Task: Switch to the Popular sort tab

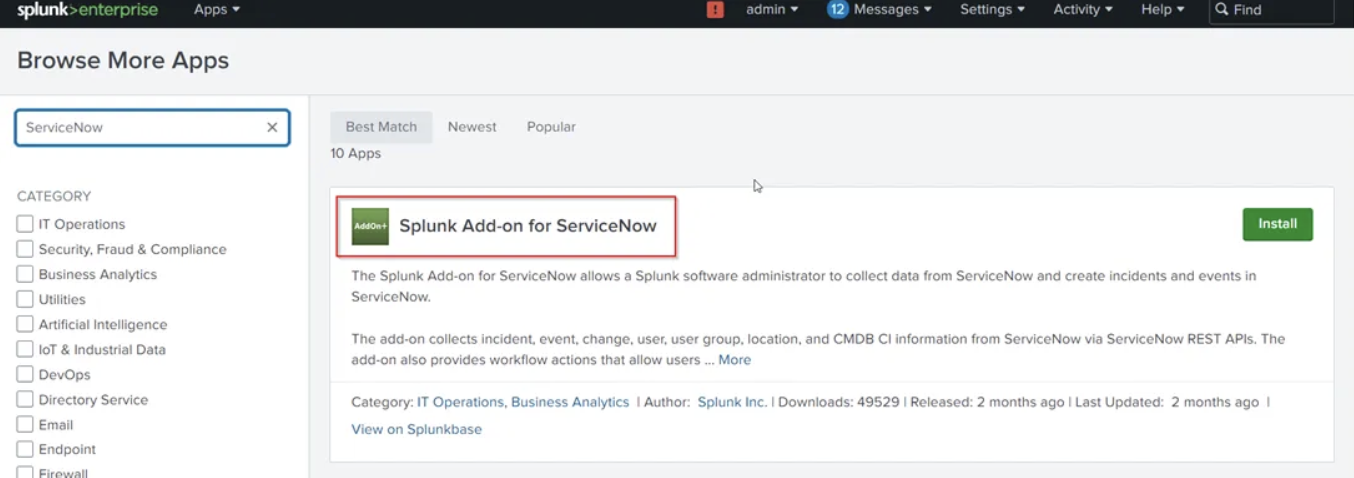Action: [551, 127]
